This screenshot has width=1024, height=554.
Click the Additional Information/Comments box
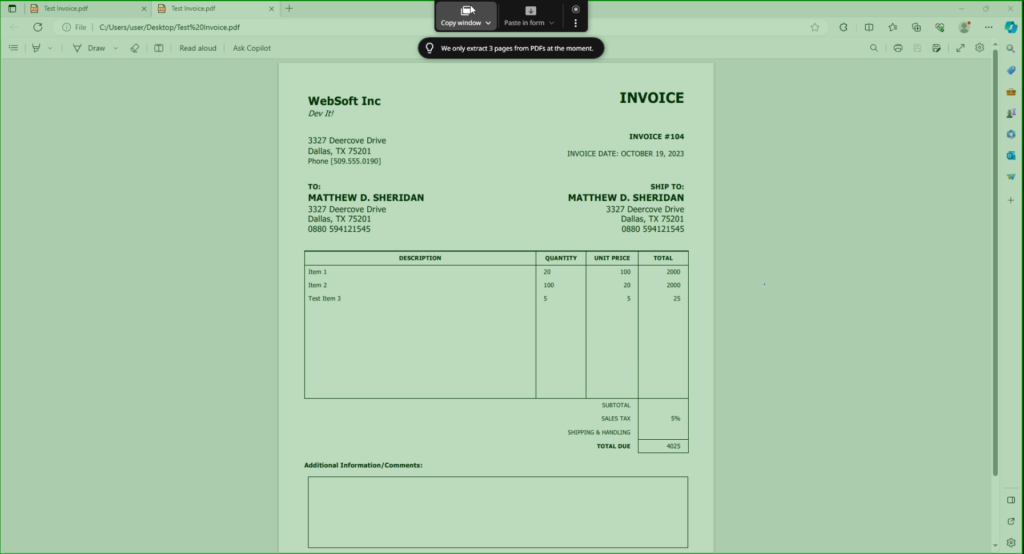(x=498, y=512)
